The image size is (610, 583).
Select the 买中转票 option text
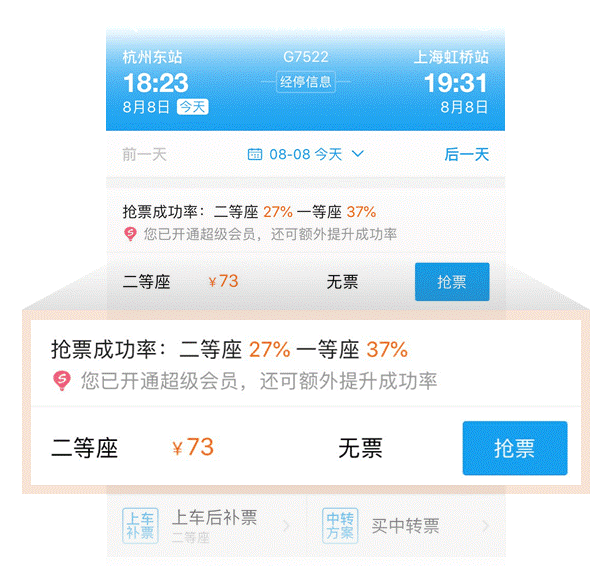[x=405, y=525]
